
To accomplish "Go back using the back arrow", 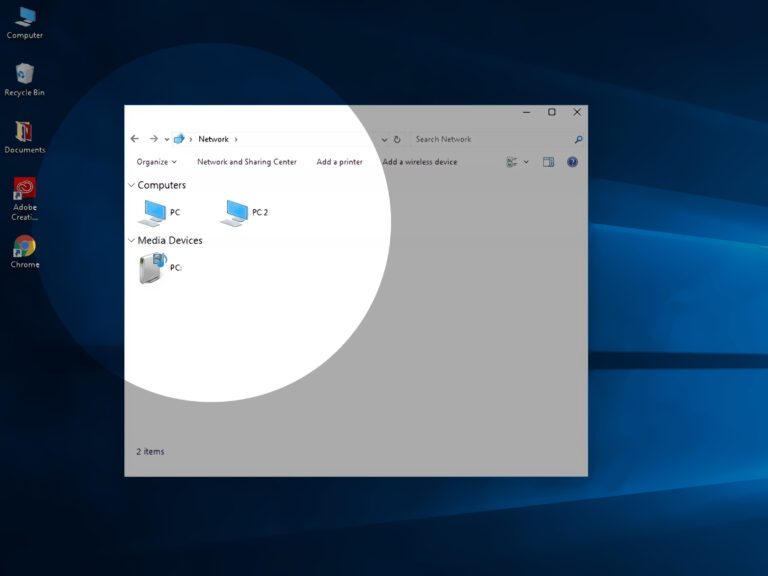I will [135, 139].
